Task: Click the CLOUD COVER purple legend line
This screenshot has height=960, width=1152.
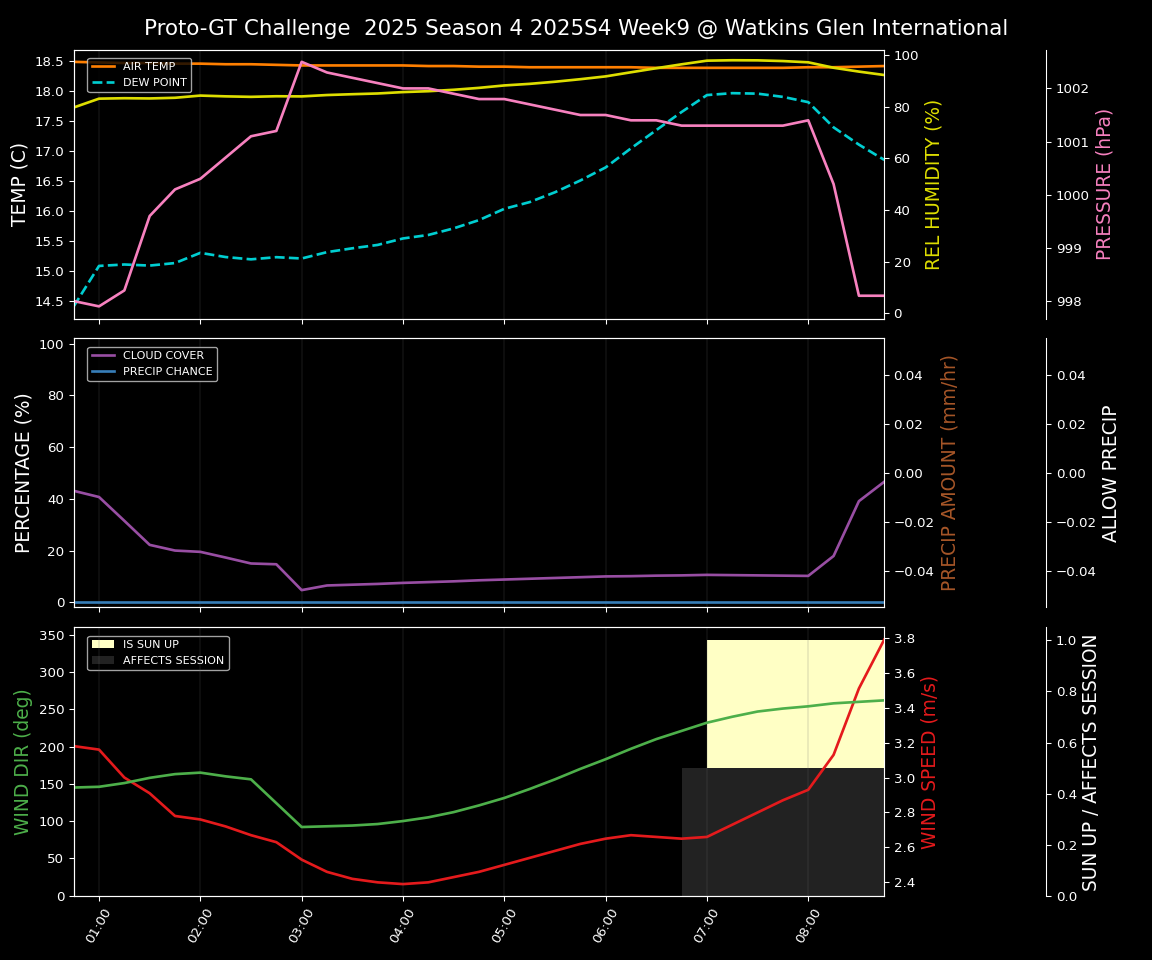Action: coord(104,356)
